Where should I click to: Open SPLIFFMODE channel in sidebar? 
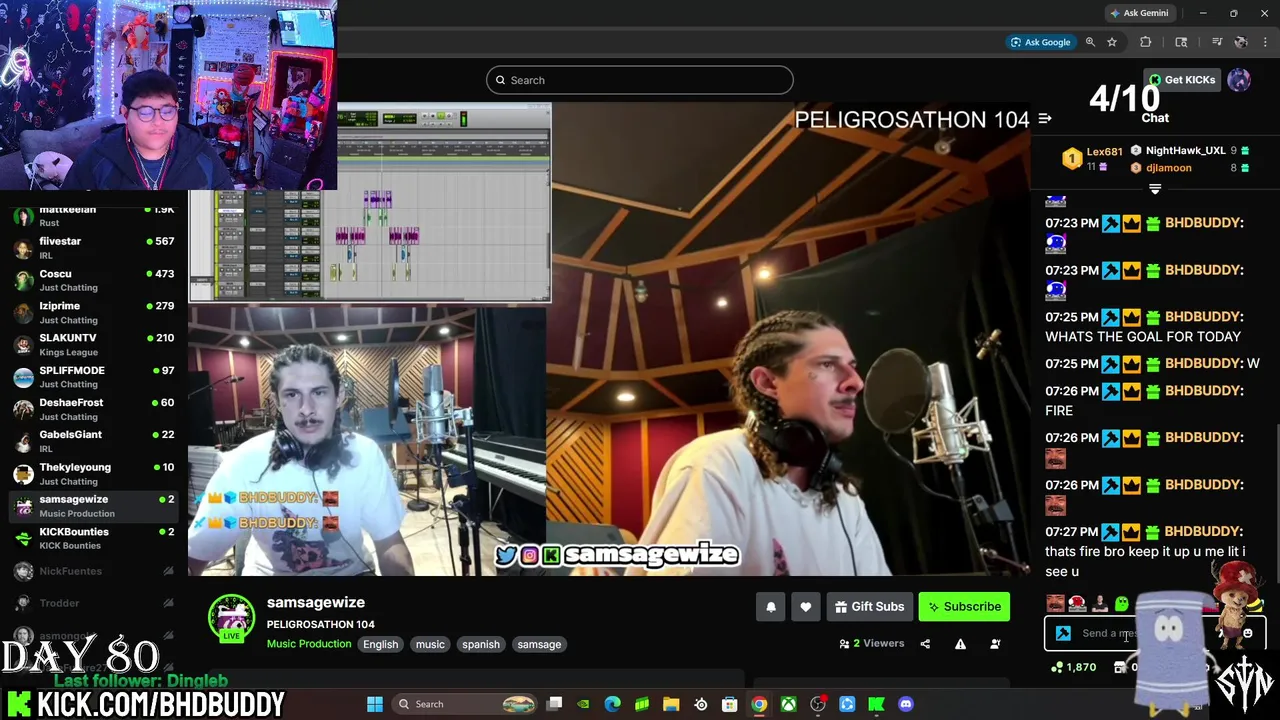94,377
